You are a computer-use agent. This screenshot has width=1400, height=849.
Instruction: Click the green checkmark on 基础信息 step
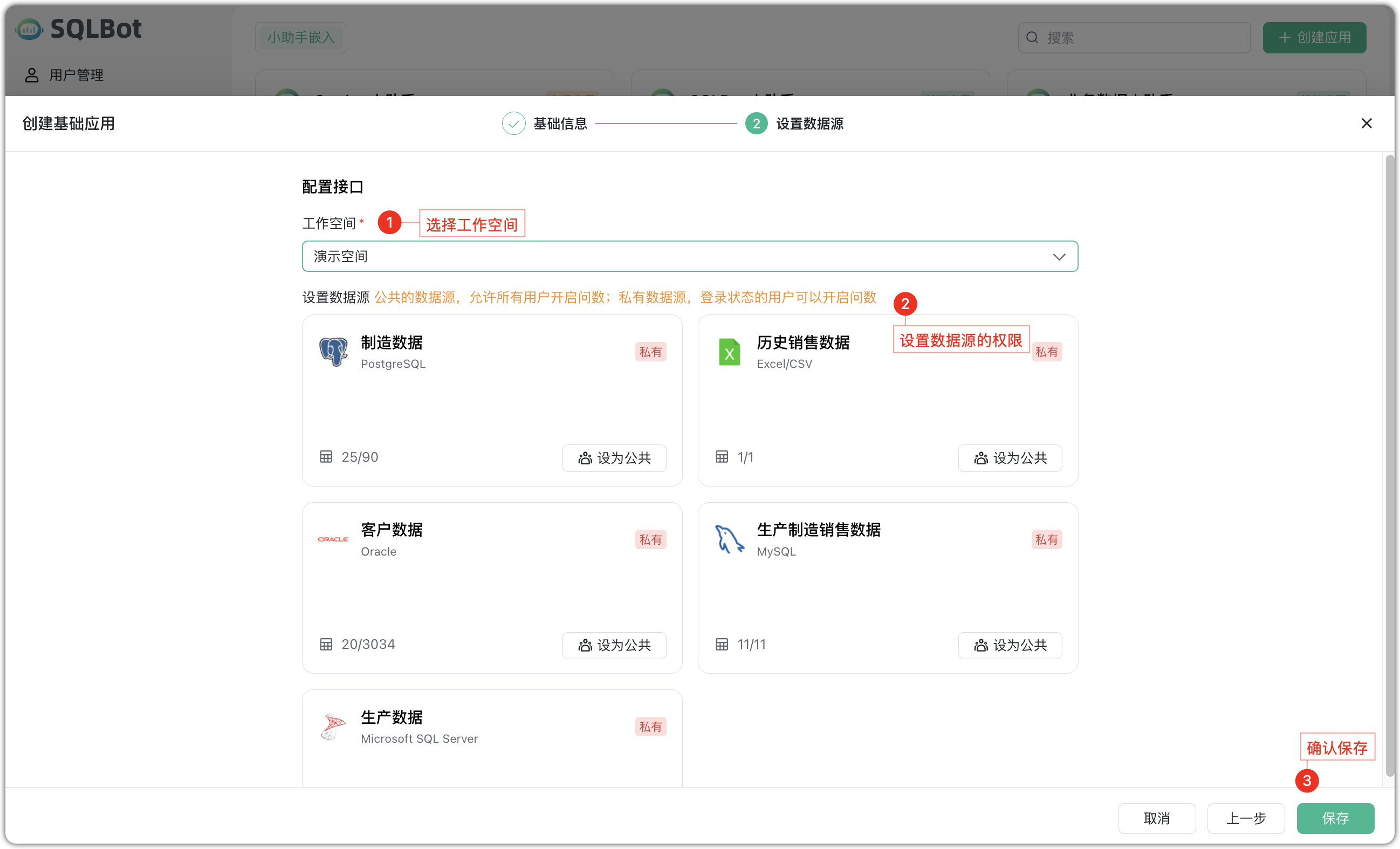coord(513,124)
